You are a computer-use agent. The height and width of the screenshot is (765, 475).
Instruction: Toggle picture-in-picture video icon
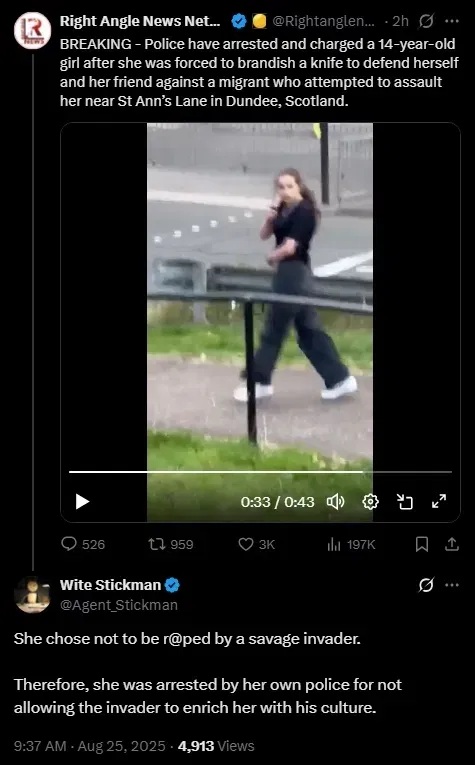[405, 502]
